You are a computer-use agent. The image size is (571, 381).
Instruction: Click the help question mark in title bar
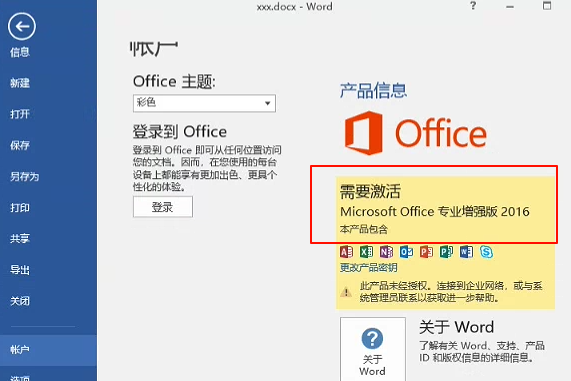[x=473, y=6]
